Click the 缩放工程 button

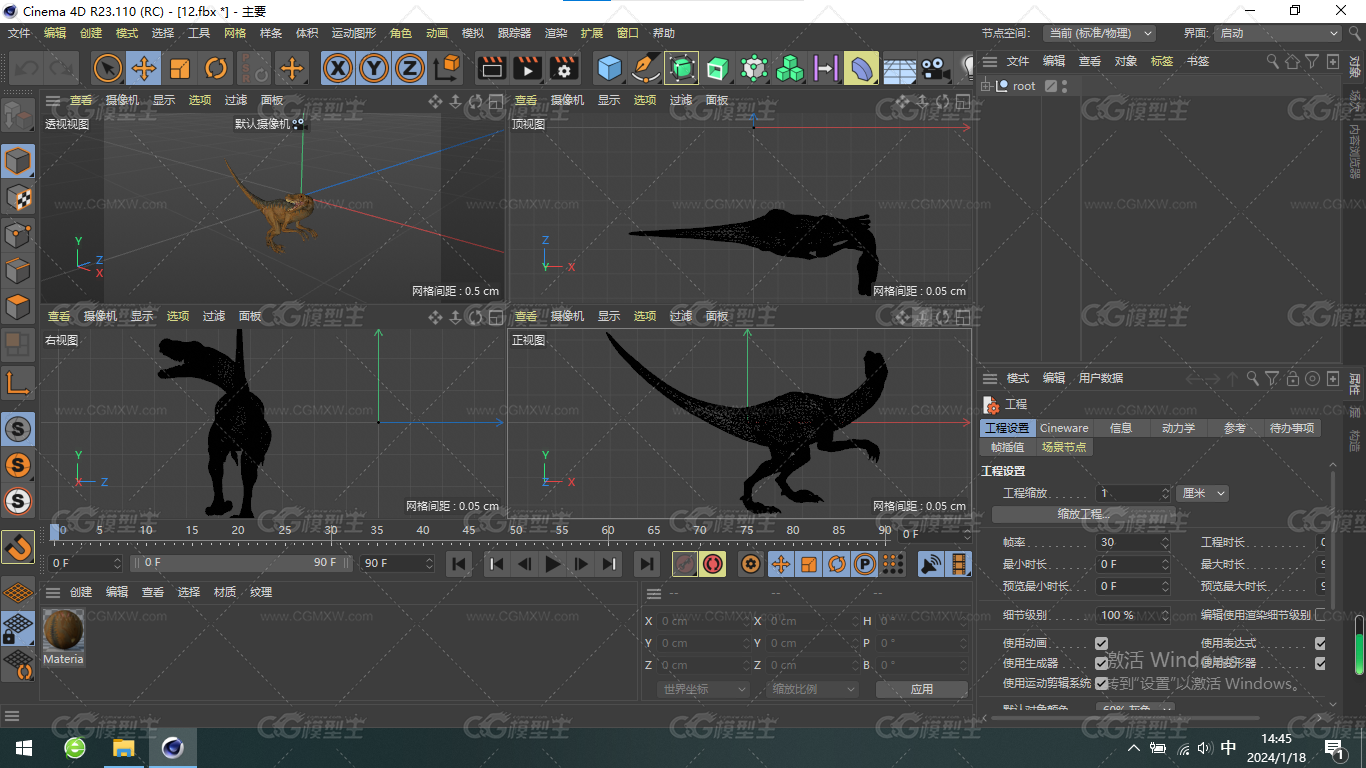click(x=1084, y=514)
